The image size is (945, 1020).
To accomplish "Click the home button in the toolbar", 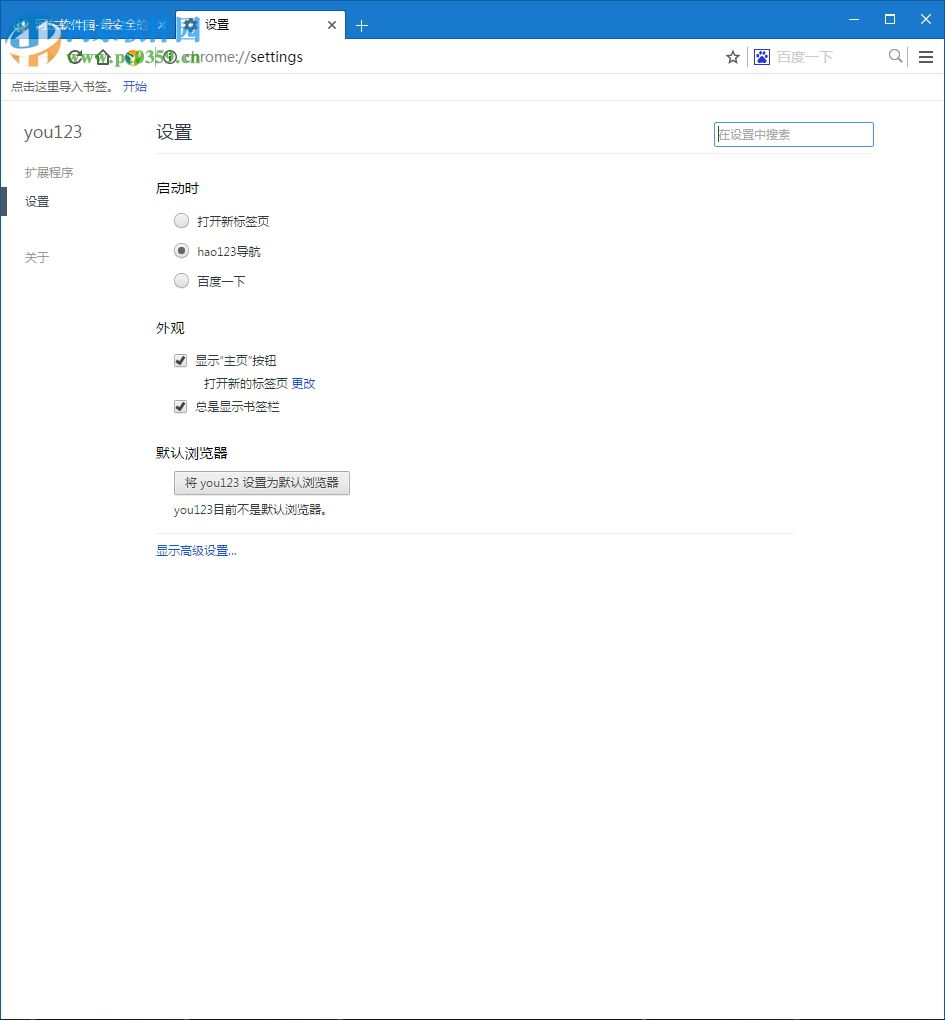I will click(x=103, y=57).
